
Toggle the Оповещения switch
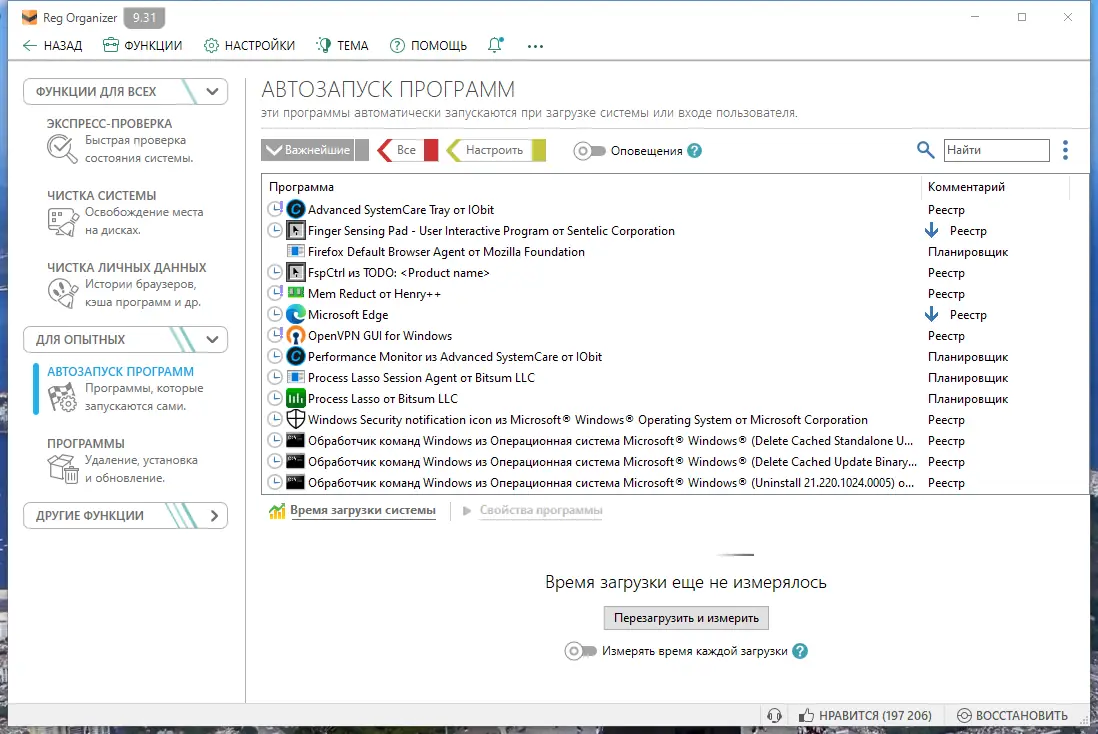pos(588,151)
